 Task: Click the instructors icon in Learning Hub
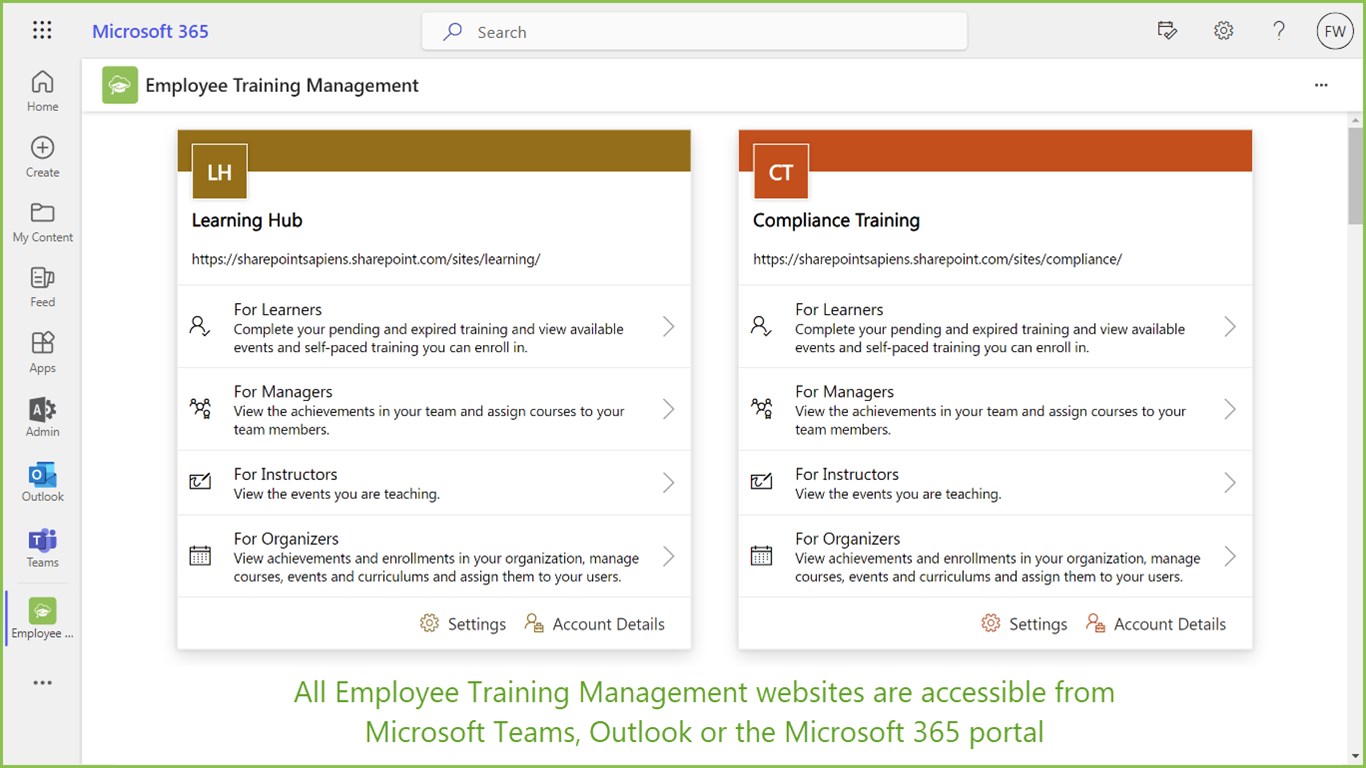click(200, 482)
